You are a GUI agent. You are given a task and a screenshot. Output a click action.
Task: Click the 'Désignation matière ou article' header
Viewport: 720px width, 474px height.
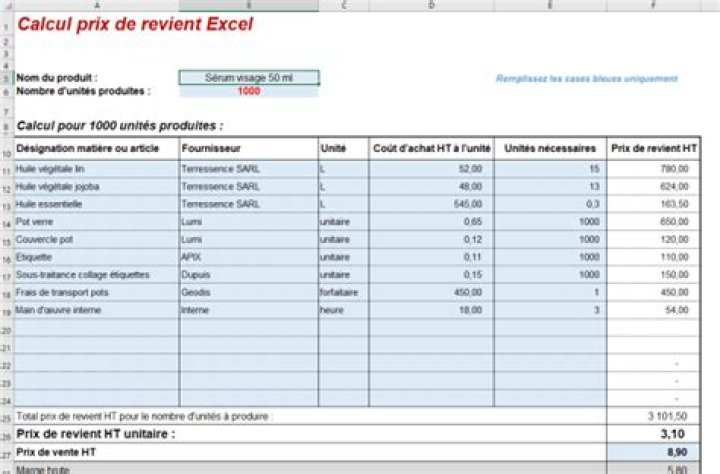(x=97, y=148)
